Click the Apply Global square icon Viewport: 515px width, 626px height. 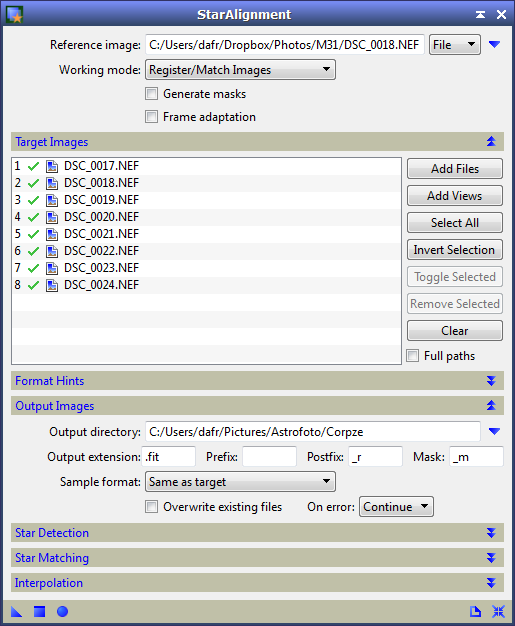pyautogui.click(x=40, y=611)
